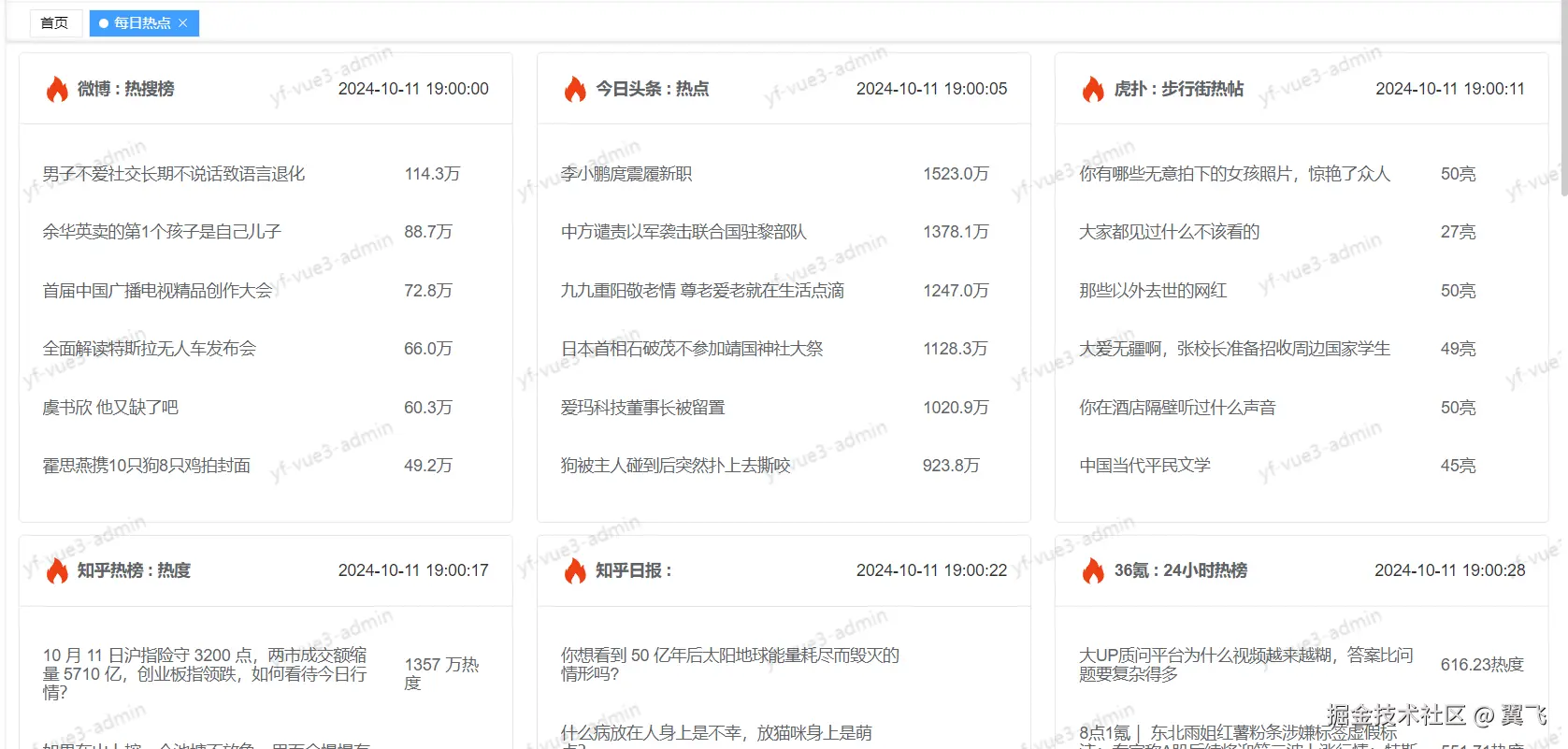Open 爱玛科技董事长被留置
Viewport: 1568px width, 749px height.
click(643, 408)
